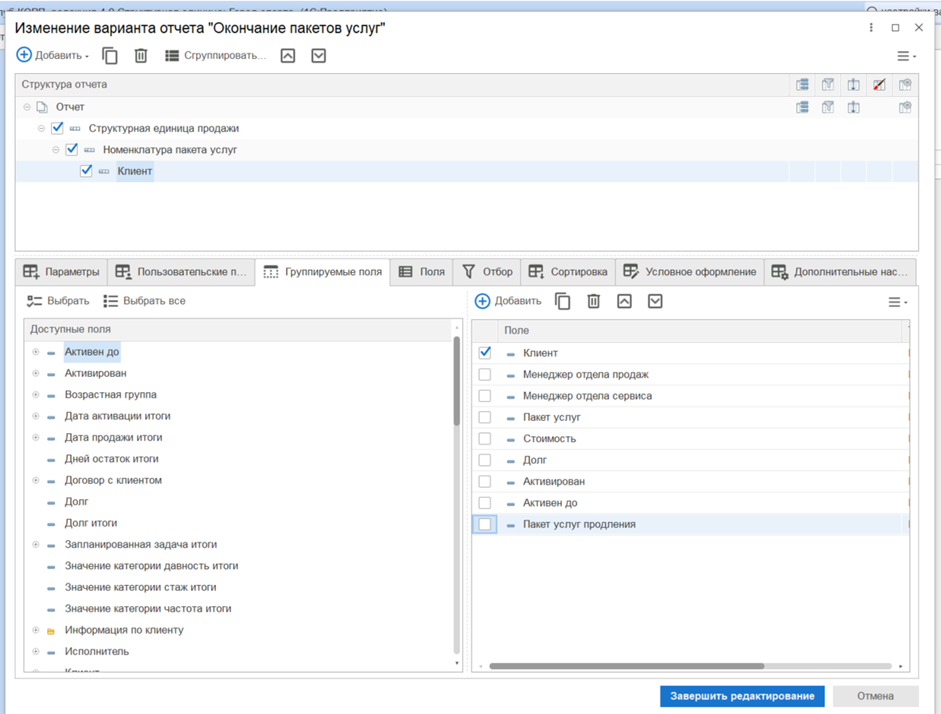This screenshot has width=941, height=714.
Task: Toggle Номенклатура пакета услуг checkbox
Action: pyautogui.click(x=72, y=149)
